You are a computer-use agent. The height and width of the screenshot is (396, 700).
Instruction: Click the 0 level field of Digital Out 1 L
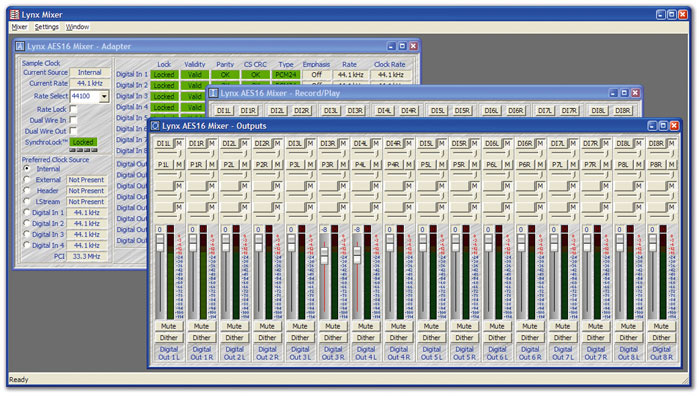[x=160, y=229]
